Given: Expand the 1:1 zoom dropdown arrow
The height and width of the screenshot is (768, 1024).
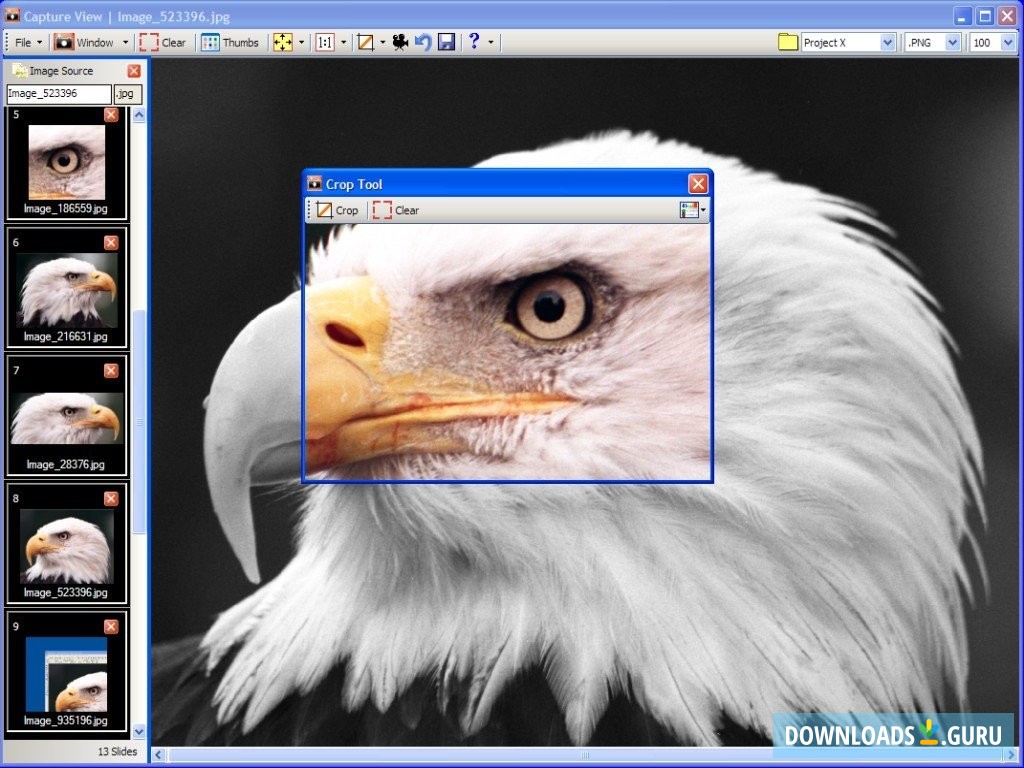Looking at the screenshot, I should tap(343, 42).
